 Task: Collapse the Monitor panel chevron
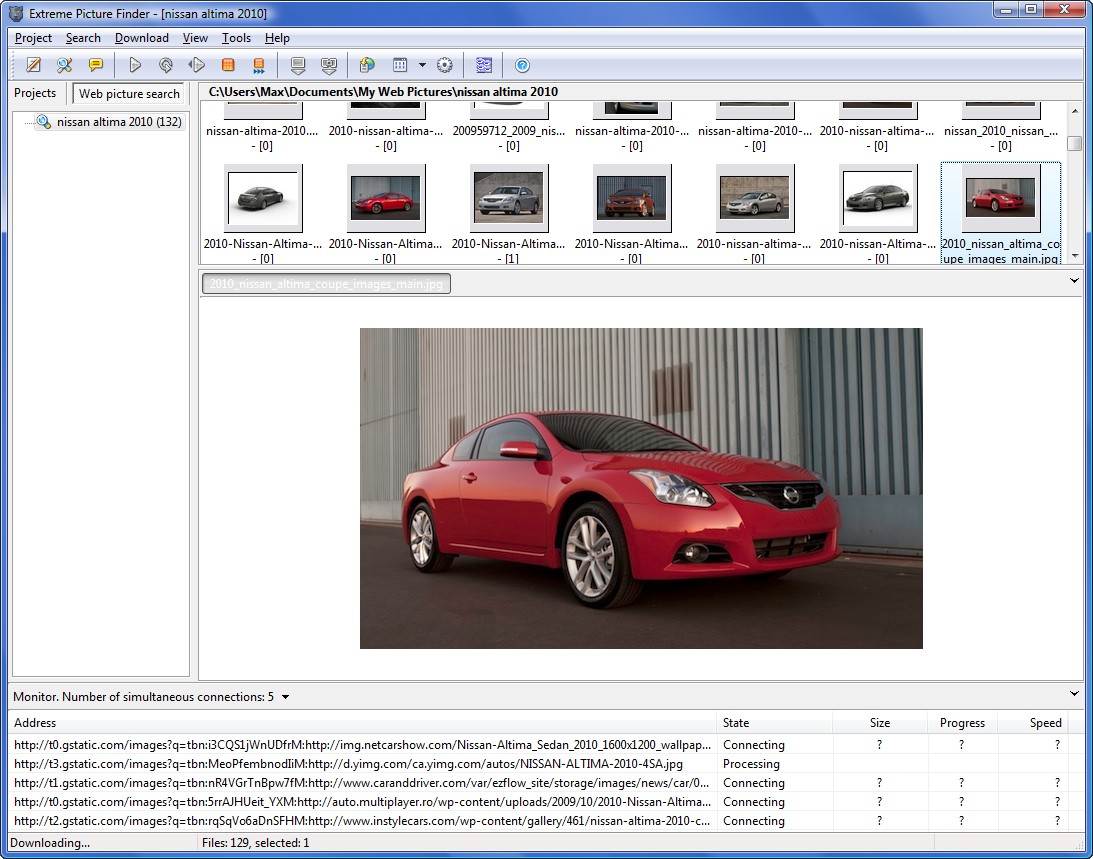pyautogui.click(x=1074, y=694)
